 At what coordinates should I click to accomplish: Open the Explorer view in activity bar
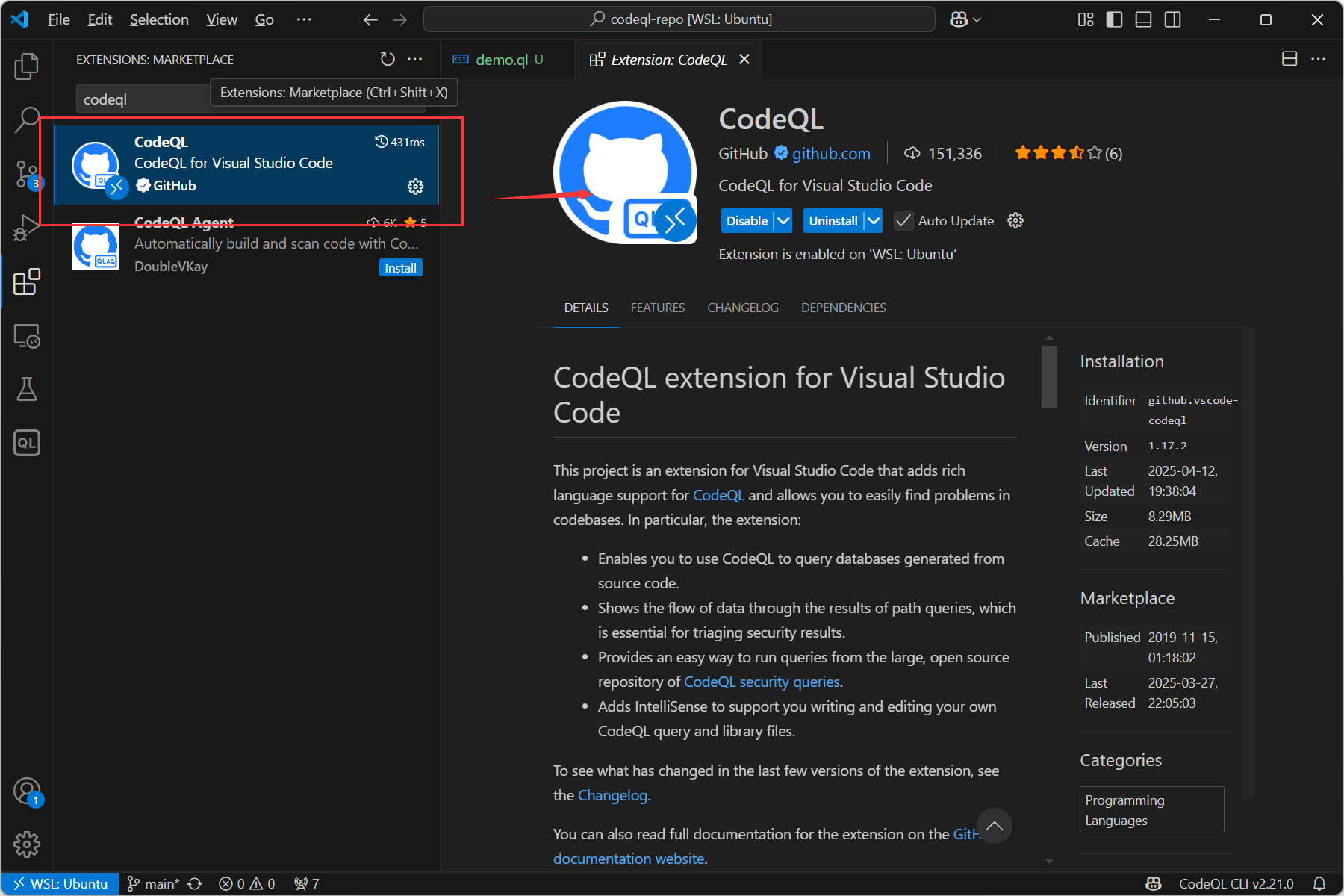pyautogui.click(x=27, y=66)
